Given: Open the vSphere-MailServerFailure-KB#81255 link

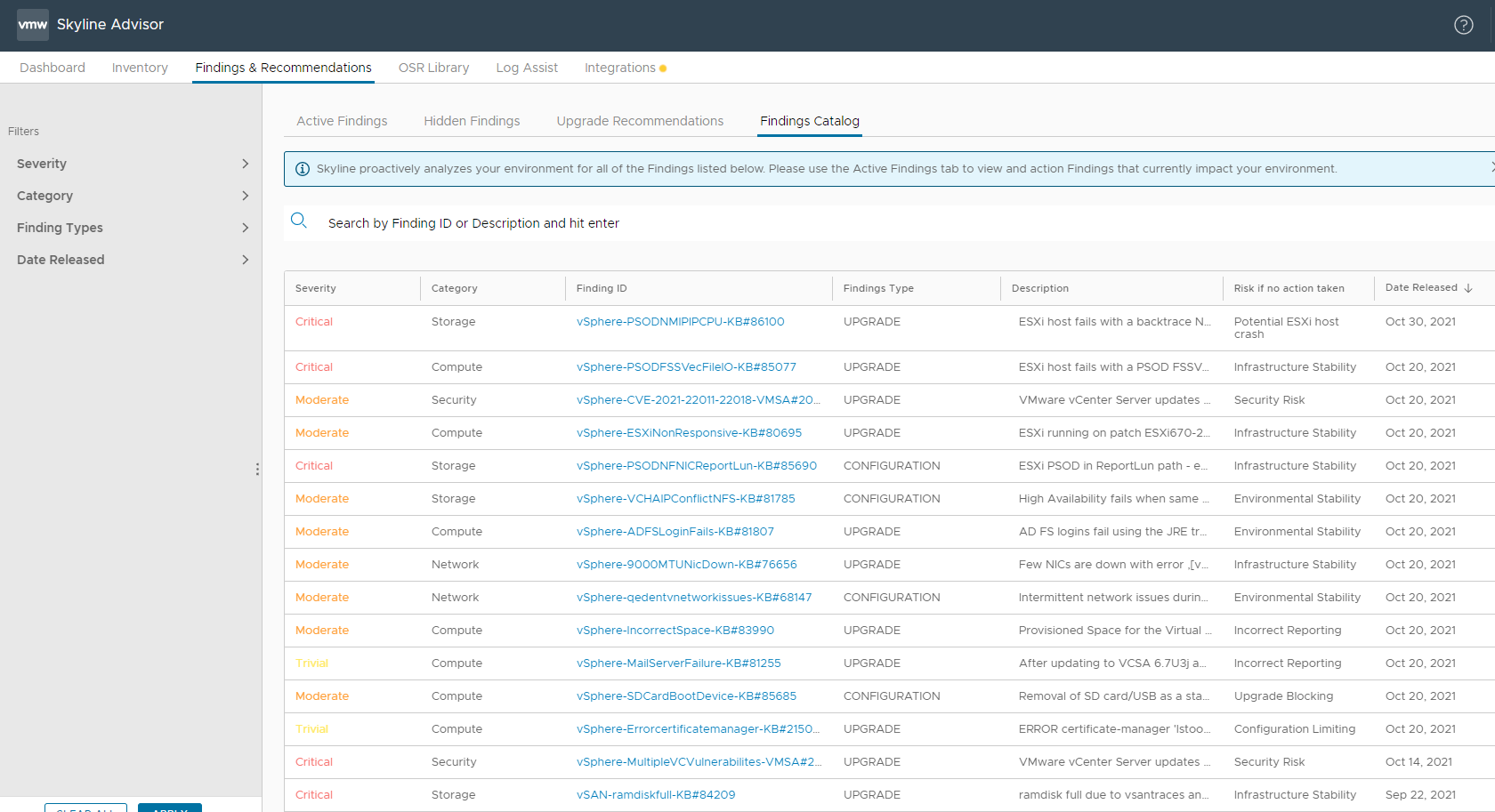Looking at the screenshot, I should (678, 663).
